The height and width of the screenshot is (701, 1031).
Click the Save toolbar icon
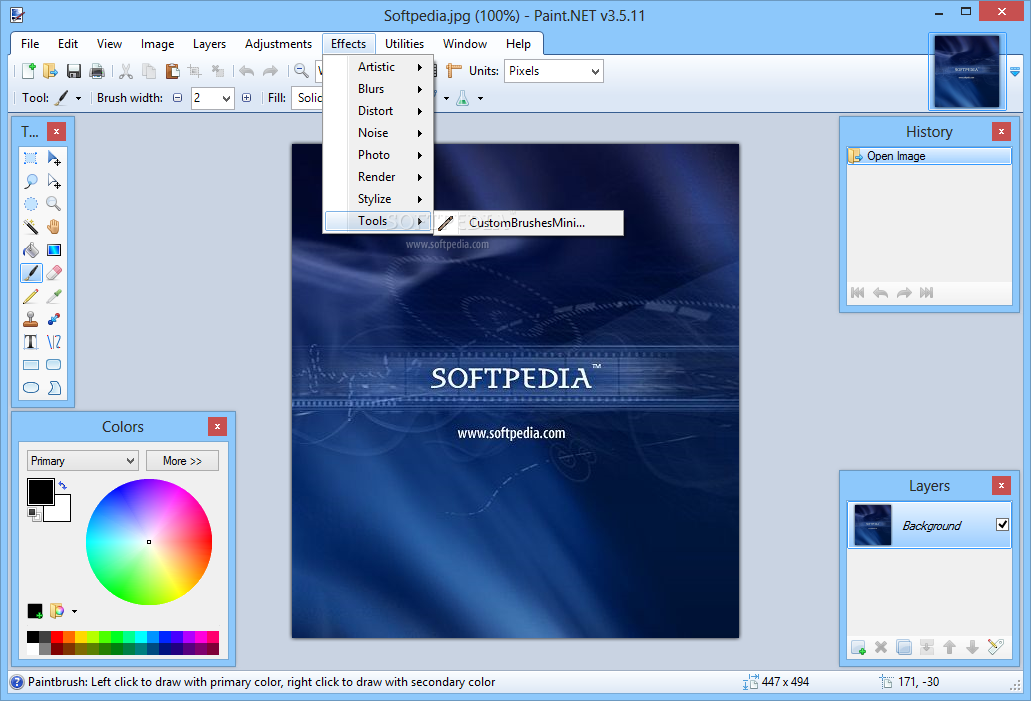coord(74,71)
